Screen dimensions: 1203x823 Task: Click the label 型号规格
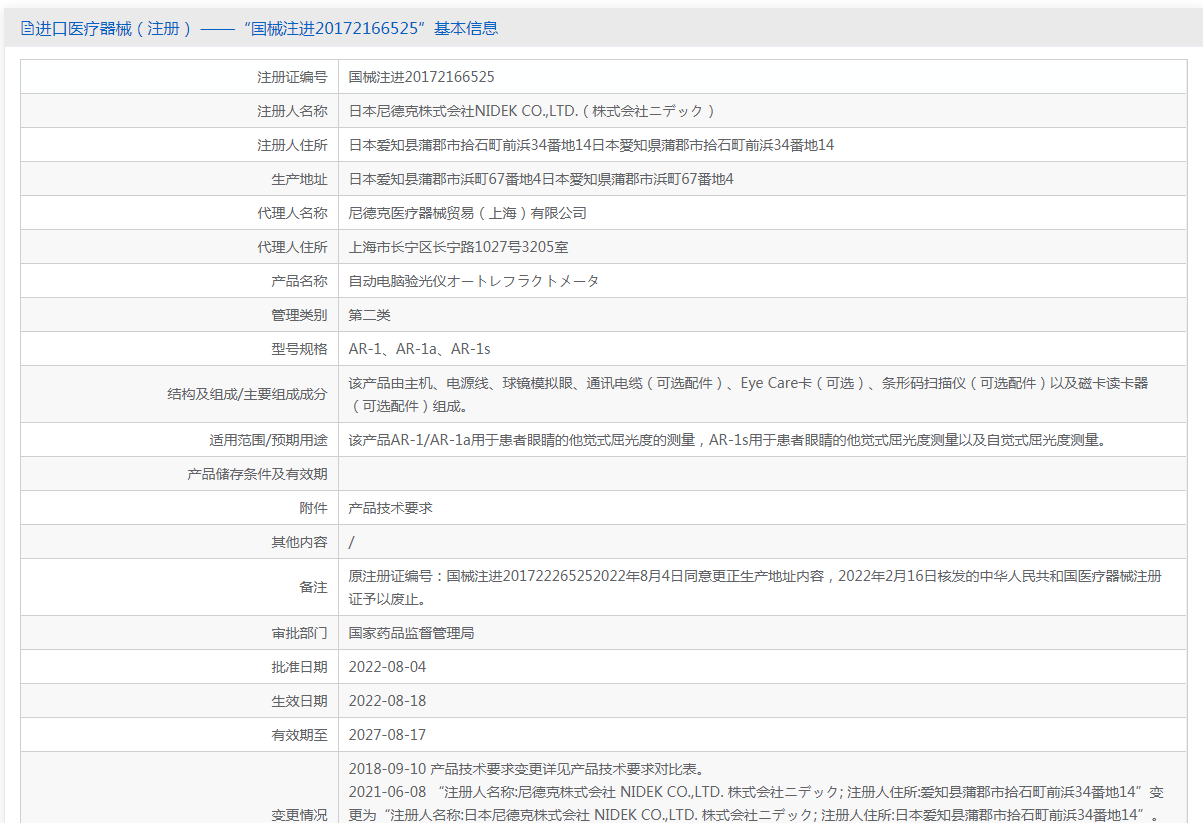299,349
